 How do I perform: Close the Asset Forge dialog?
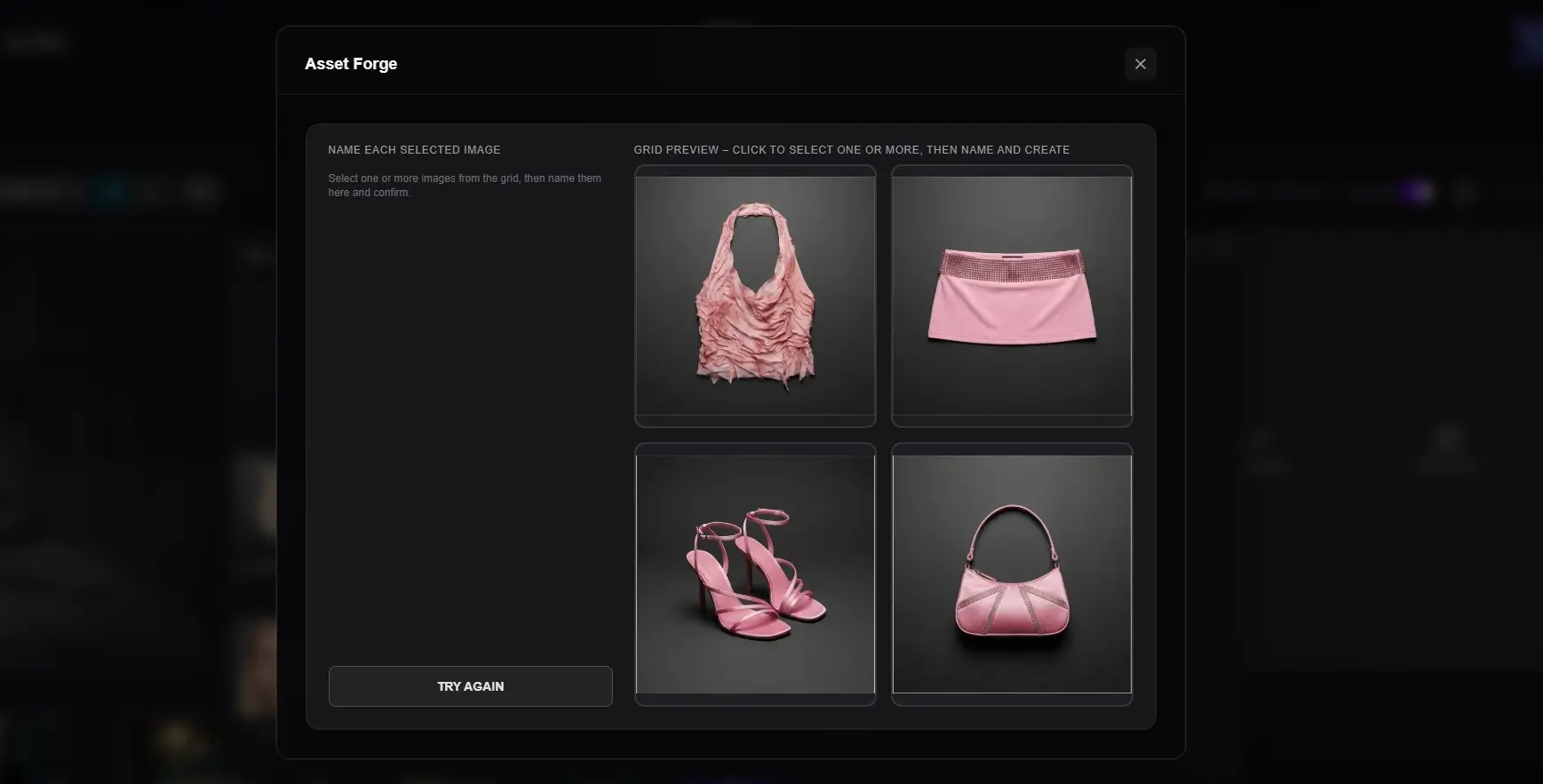point(1140,64)
